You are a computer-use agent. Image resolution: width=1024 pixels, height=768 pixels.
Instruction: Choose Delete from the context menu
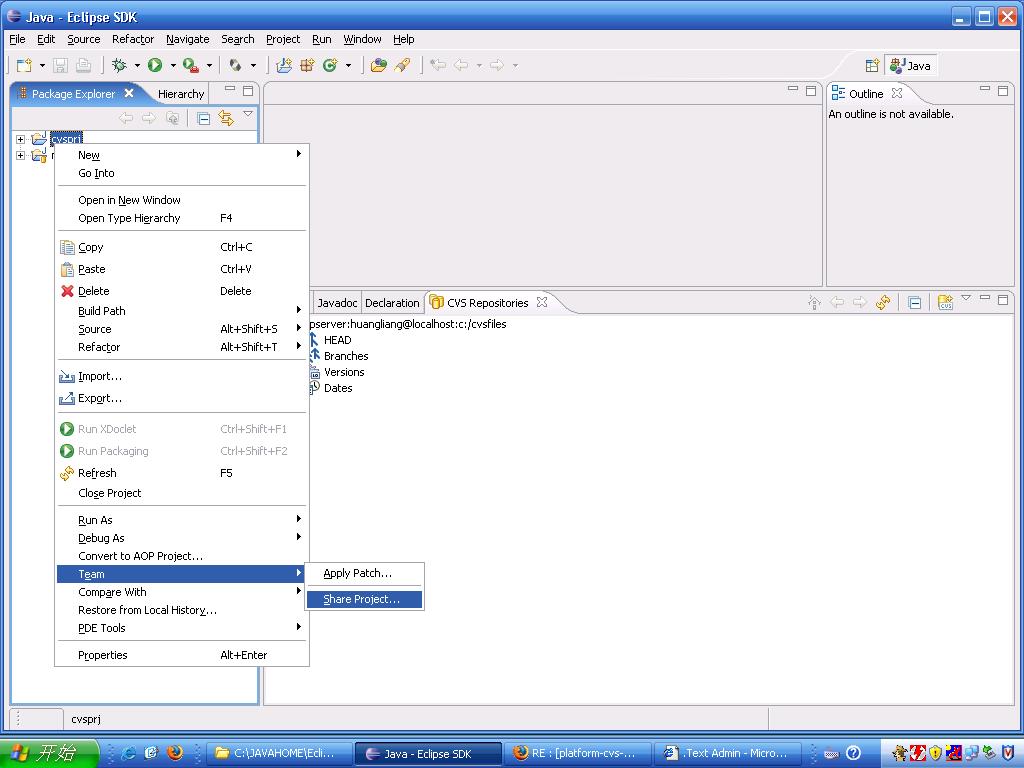coord(182,291)
